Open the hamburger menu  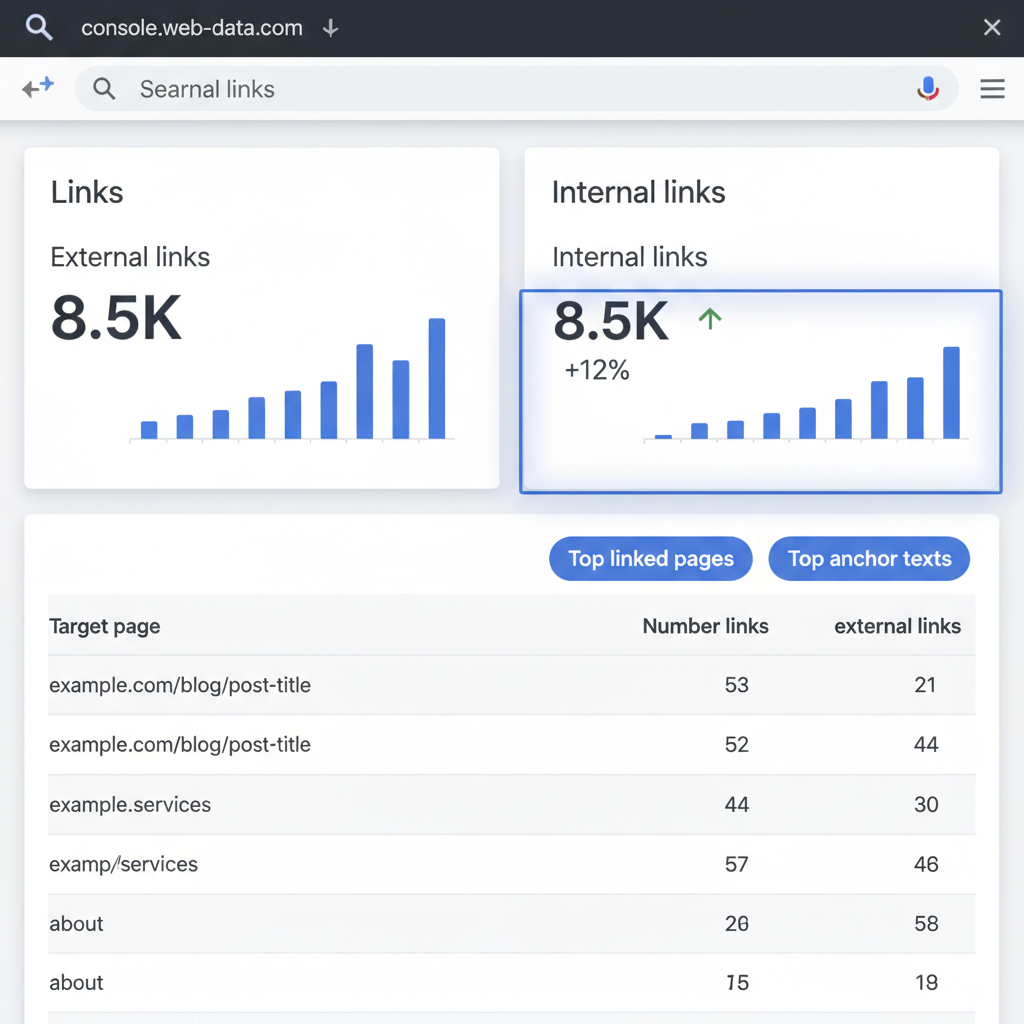tap(992, 89)
